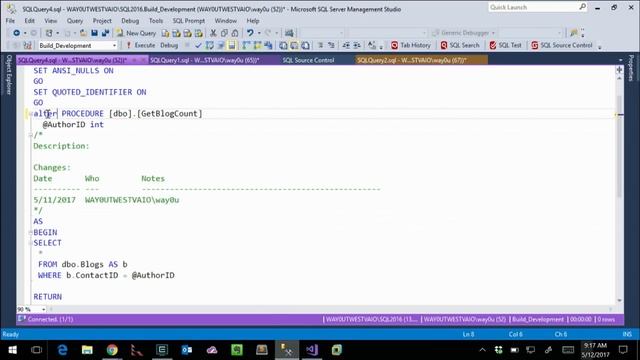Screen dimensions: 640x360
Task: Open Outlook from taskbar
Action: coord(187,350)
